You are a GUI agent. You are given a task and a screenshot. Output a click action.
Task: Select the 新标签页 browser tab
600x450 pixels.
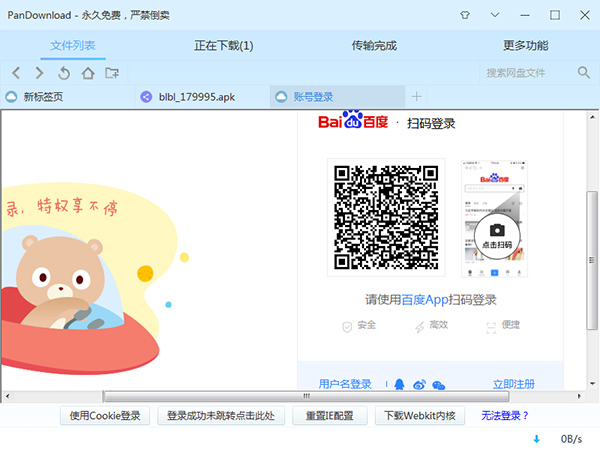pos(68,96)
